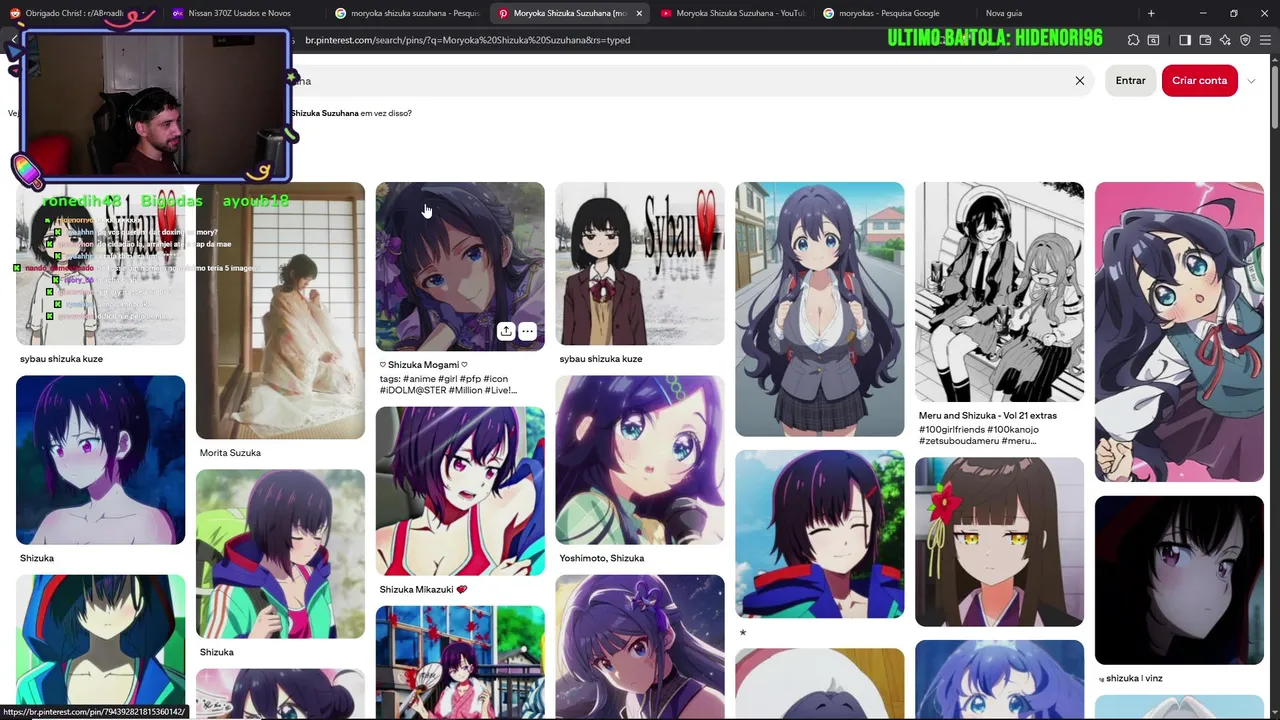Open the browser hamburger menu

point(1265,40)
